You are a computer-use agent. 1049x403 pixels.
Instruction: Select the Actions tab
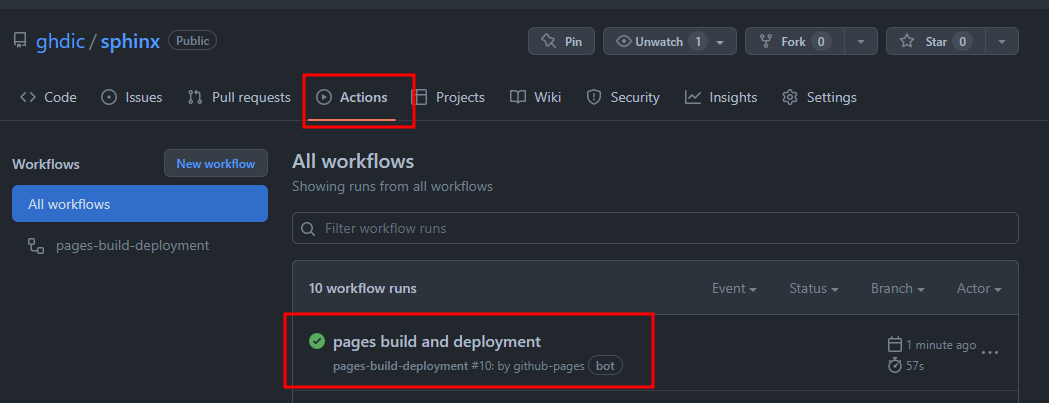[352, 98]
